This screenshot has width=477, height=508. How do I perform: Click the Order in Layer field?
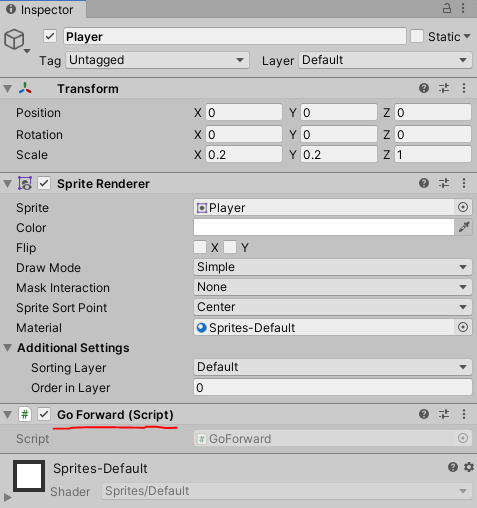pos(333,387)
